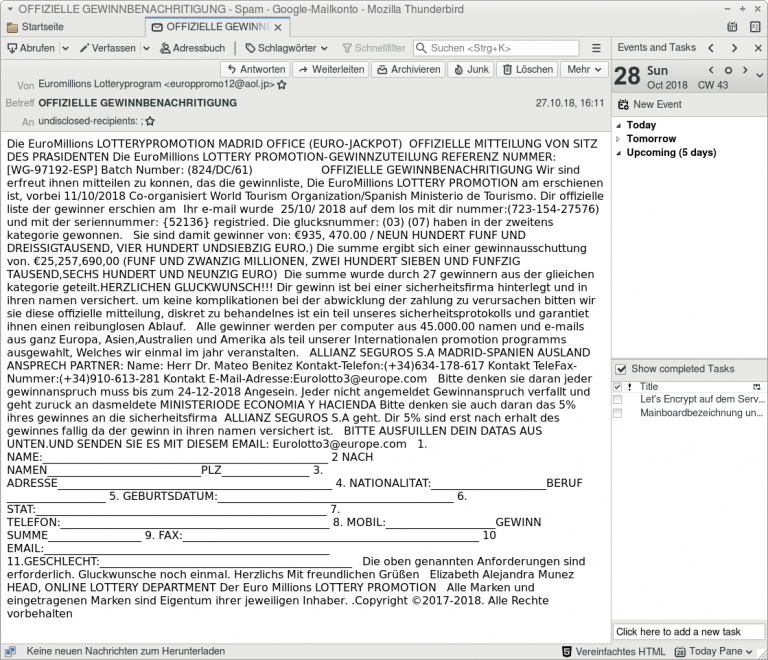Collapse the Upcoming (5 days) section
Viewport: 768px width, 660px height.
point(619,153)
